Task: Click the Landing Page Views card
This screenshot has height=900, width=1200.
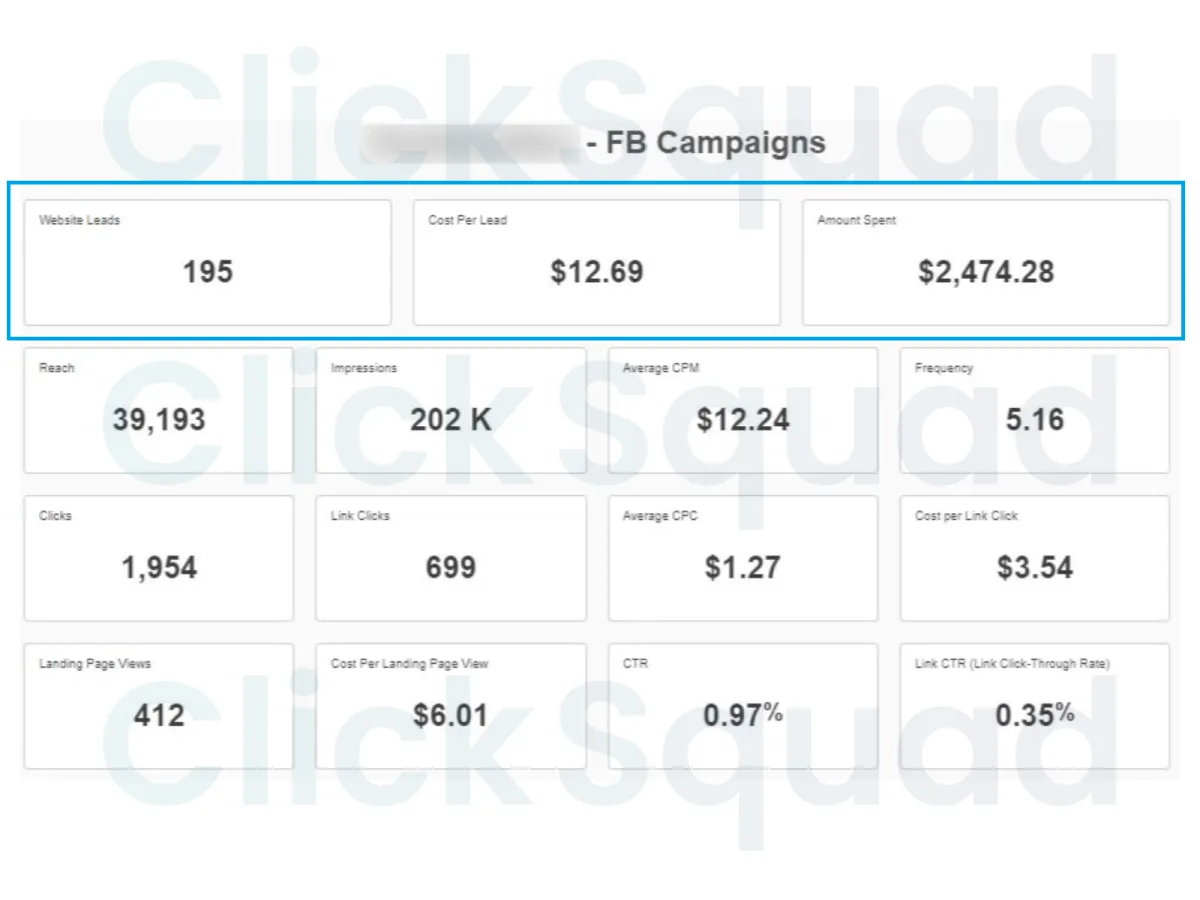Action: click(159, 706)
